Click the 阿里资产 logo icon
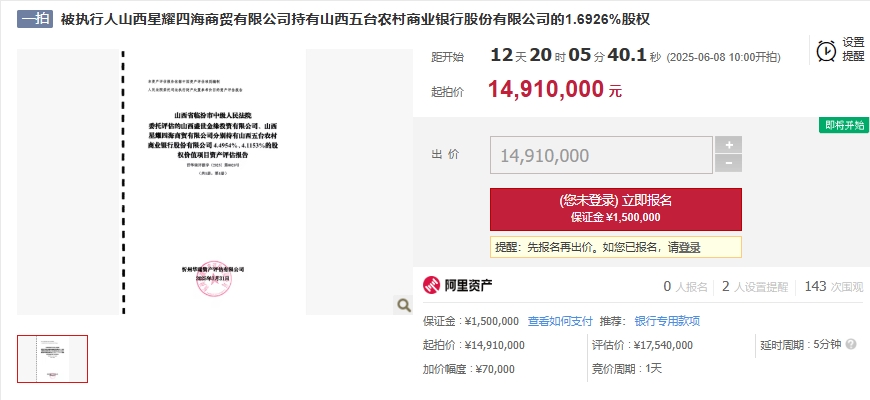Image resolution: width=870 pixels, height=400 pixels. coord(431,286)
